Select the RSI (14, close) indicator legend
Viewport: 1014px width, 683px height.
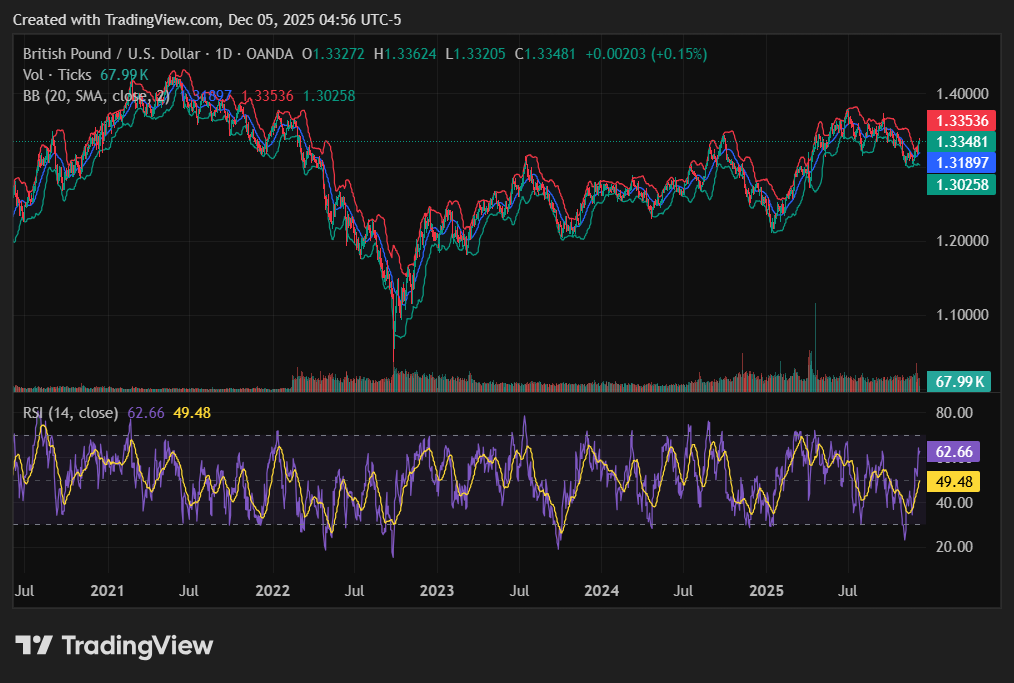tap(71, 413)
